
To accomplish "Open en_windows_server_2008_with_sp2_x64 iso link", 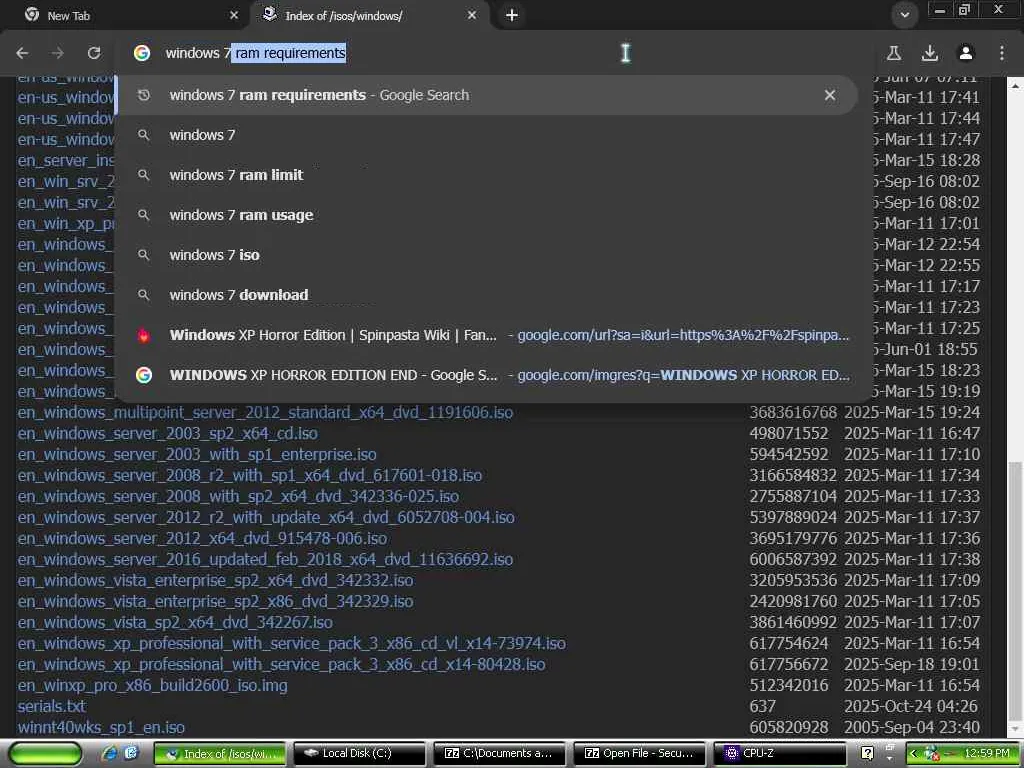I will [238, 496].
